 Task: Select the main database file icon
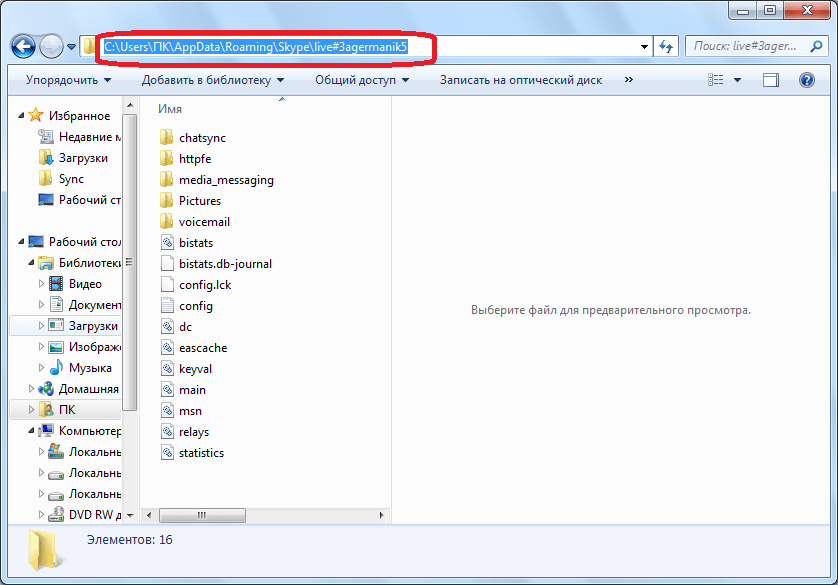pos(168,390)
